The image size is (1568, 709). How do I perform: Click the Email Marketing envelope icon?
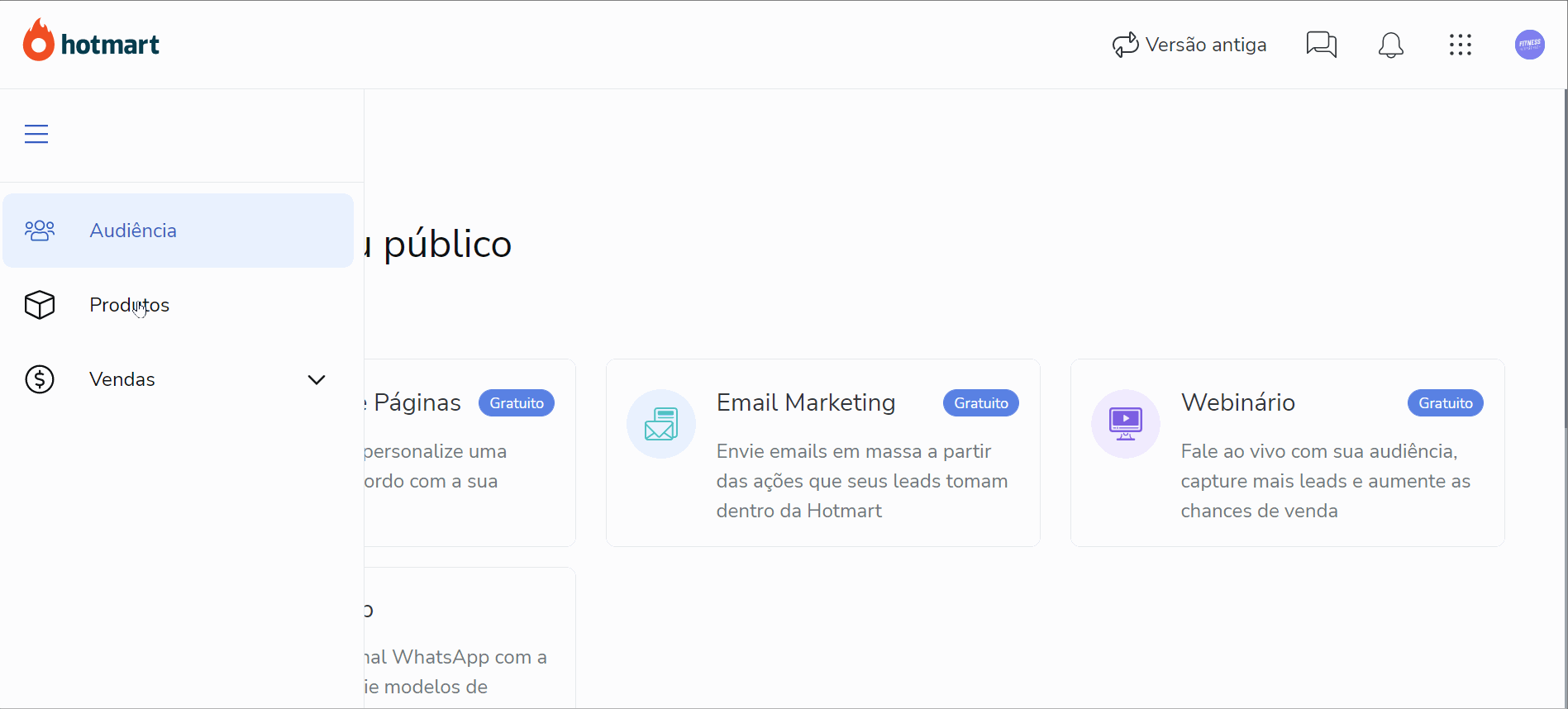(661, 424)
